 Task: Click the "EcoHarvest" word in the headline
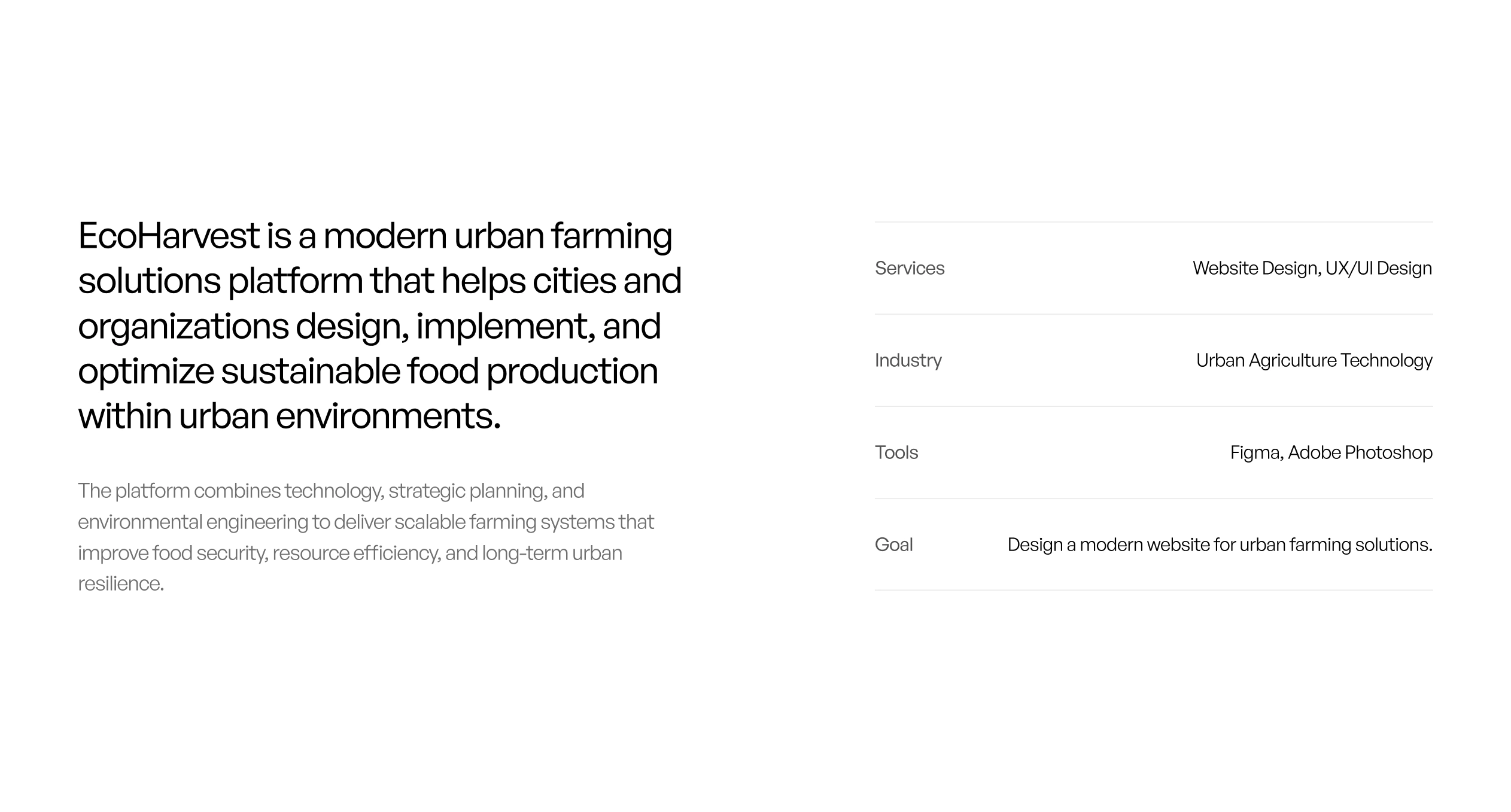(x=169, y=236)
